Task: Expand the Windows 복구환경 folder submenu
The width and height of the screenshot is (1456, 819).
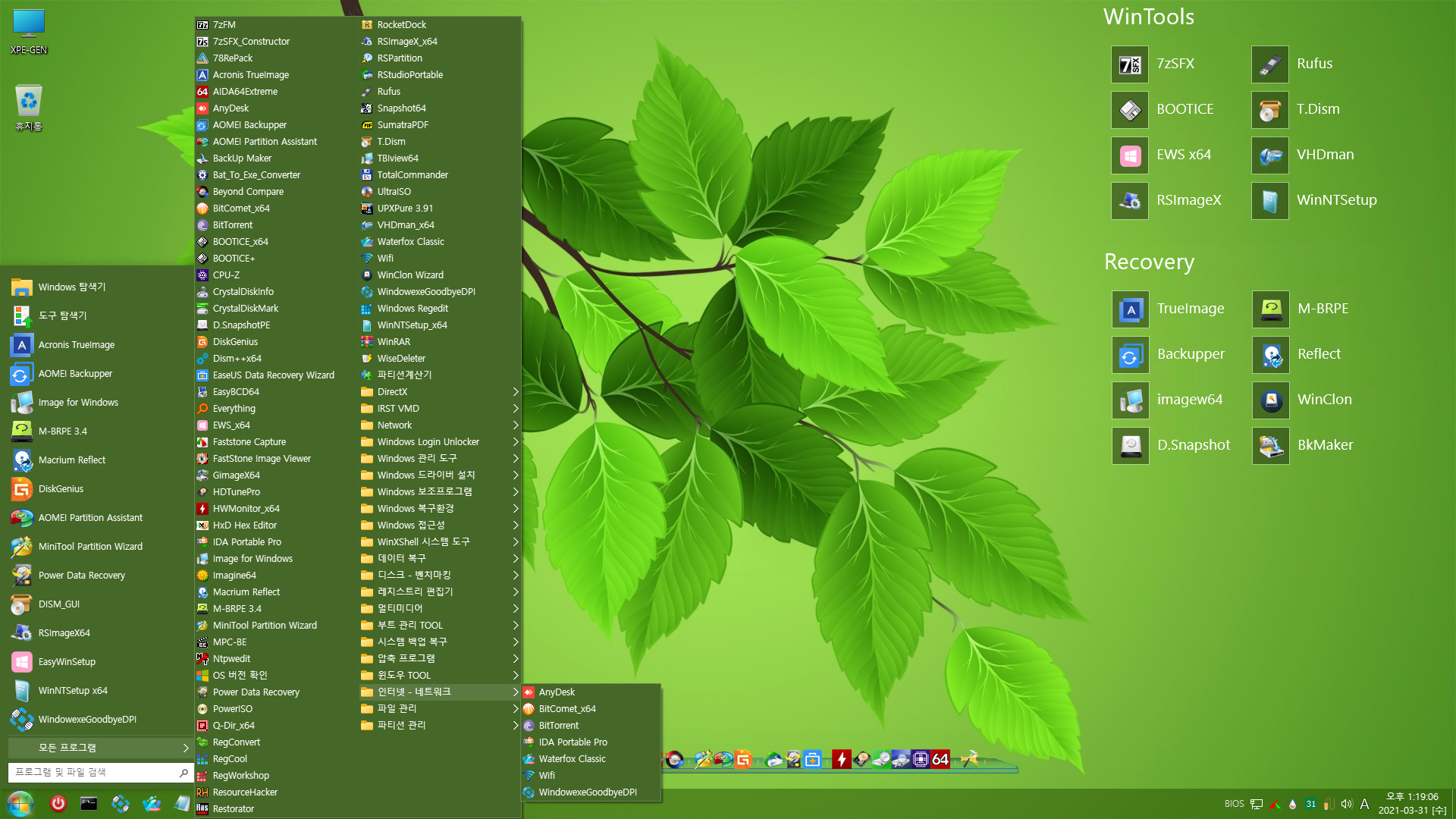Action: (440, 509)
